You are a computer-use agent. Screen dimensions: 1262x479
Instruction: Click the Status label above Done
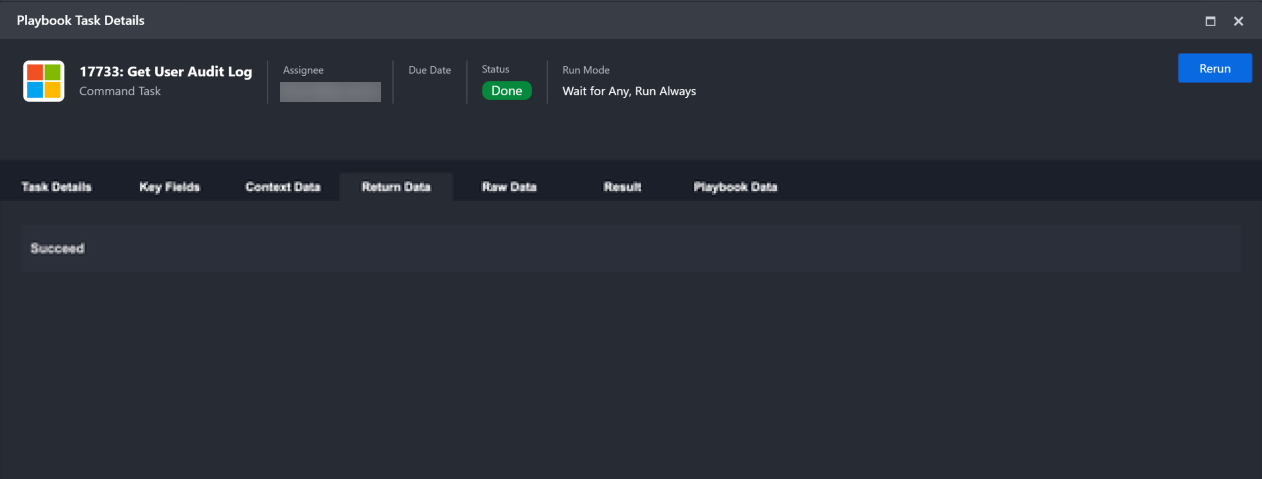pyautogui.click(x=495, y=70)
